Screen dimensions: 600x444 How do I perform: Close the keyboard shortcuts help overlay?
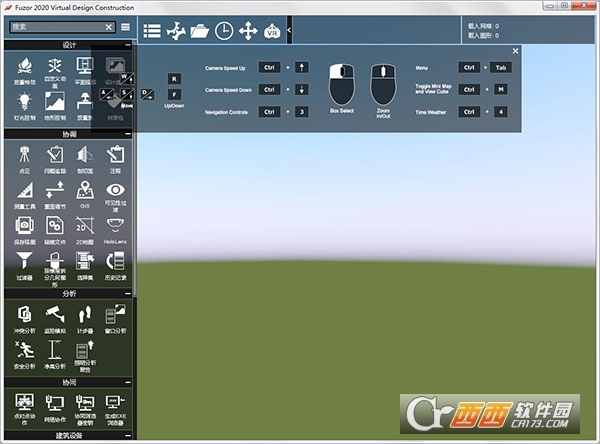point(515,51)
